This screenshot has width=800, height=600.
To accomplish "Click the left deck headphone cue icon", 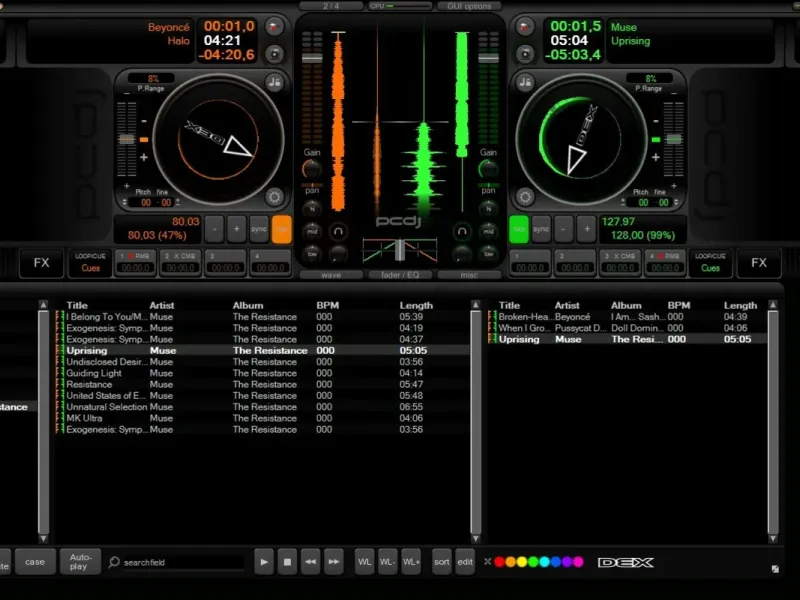I will (x=338, y=230).
